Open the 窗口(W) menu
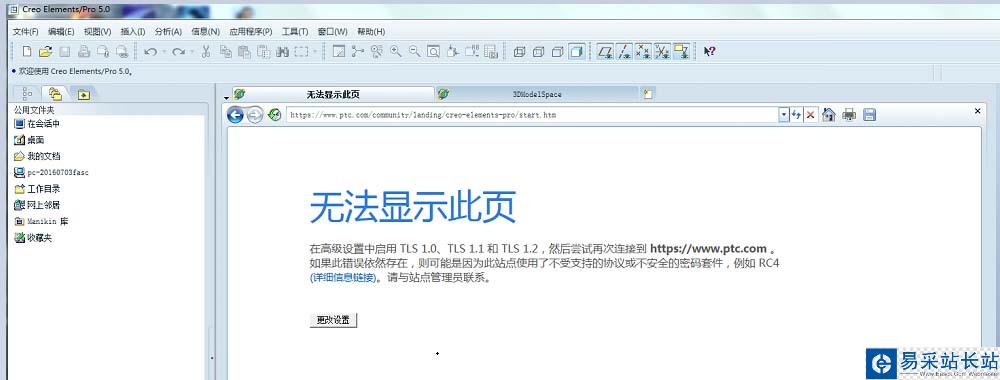 (x=332, y=32)
